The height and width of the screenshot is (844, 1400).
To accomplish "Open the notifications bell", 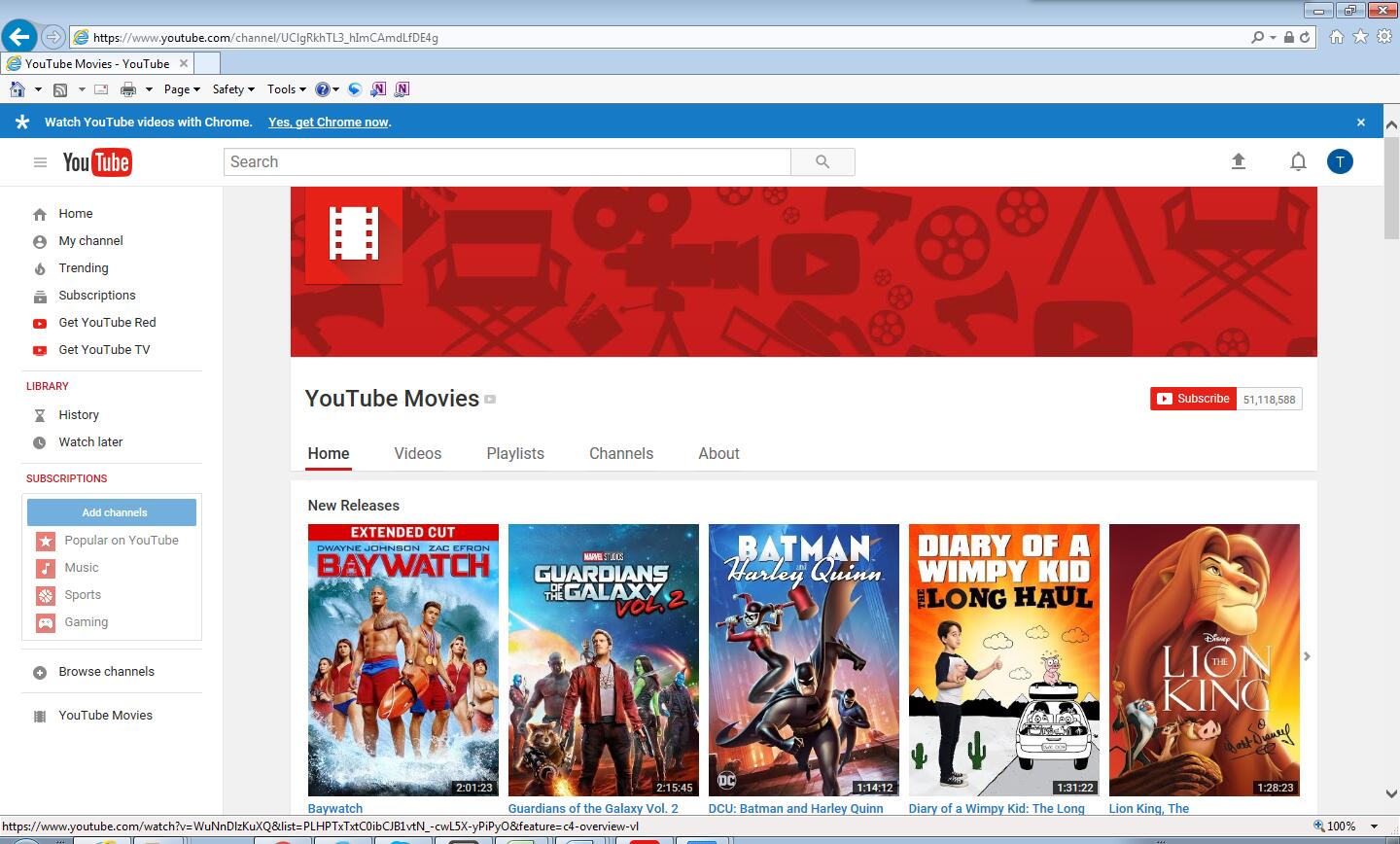I will pos(1298,161).
